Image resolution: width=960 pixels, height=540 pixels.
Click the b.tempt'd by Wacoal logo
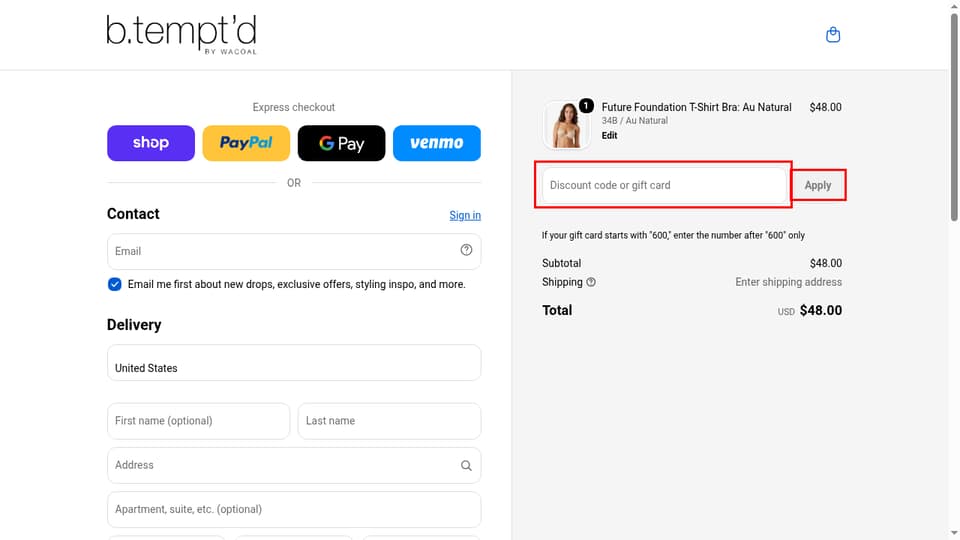coord(181,35)
